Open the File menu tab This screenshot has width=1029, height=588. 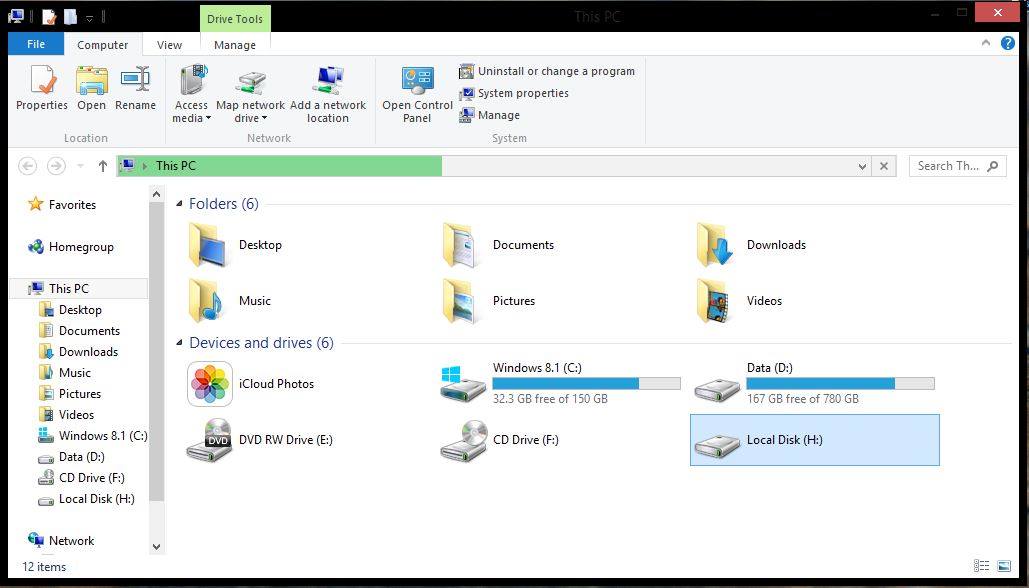(x=36, y=44)
